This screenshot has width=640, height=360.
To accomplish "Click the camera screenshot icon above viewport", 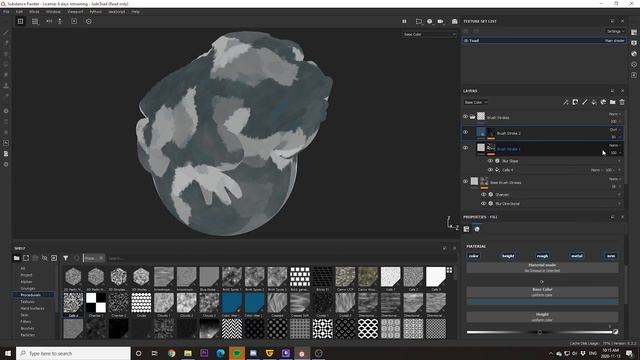I will [454, 21].
